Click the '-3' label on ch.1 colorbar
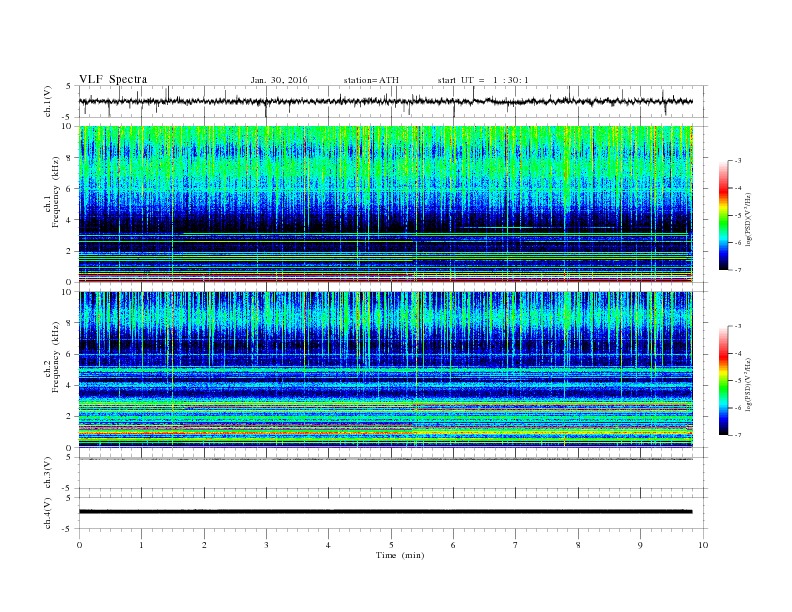 pyautogui.click(x=738, y=161)
